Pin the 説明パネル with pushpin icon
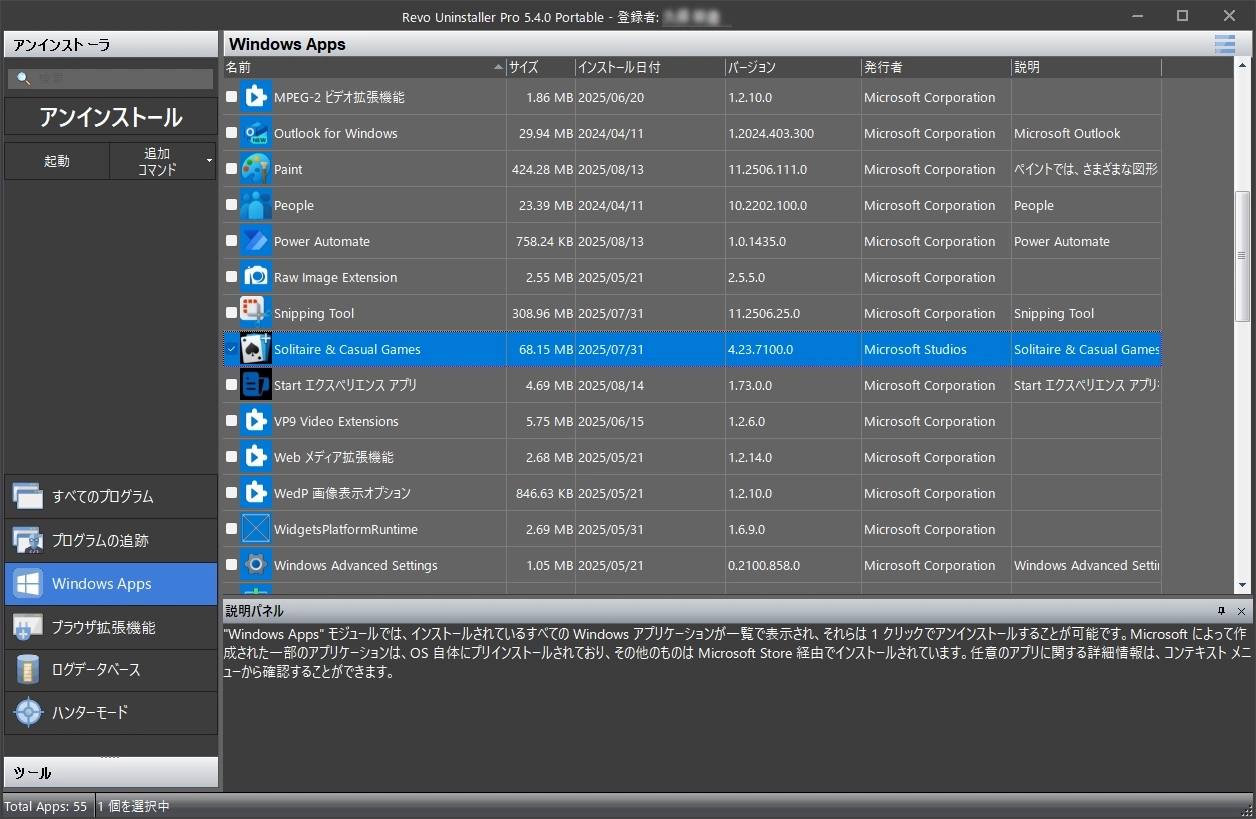 pos(1221,611)
